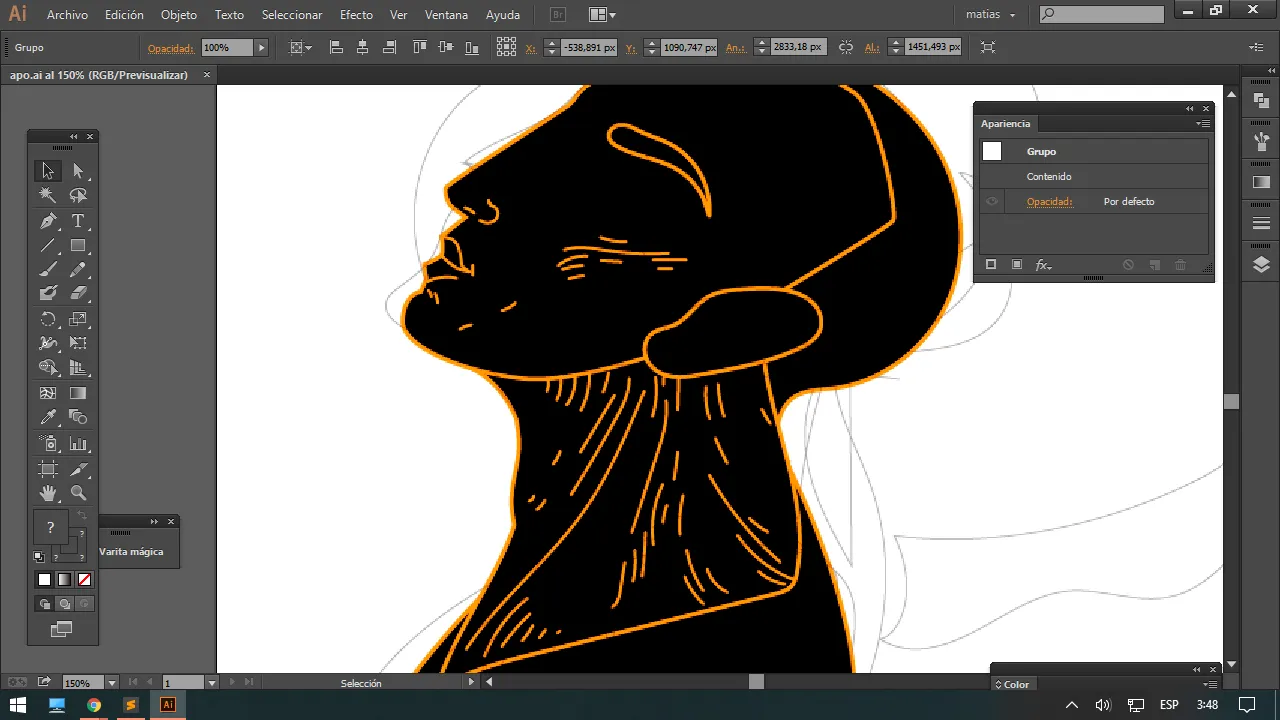Click Add New Fill in Apariencia panel
This screenshot has height=720, width=1280.
[x=1017, y=265]
